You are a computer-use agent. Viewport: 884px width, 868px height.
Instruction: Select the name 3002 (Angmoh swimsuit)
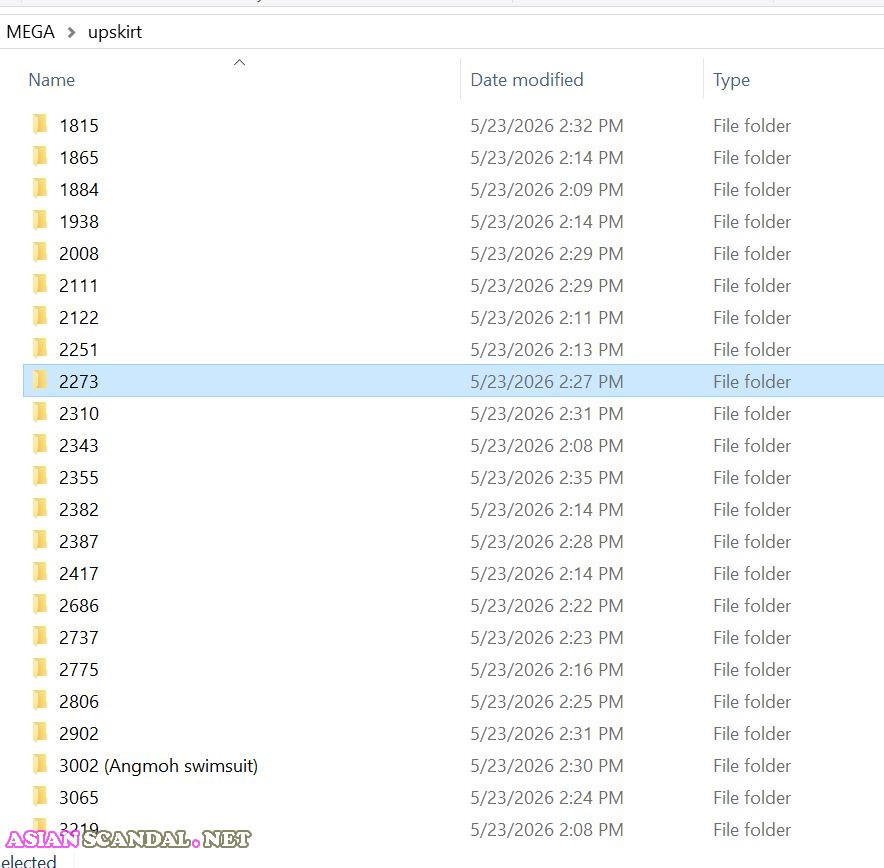click(158, 766)
